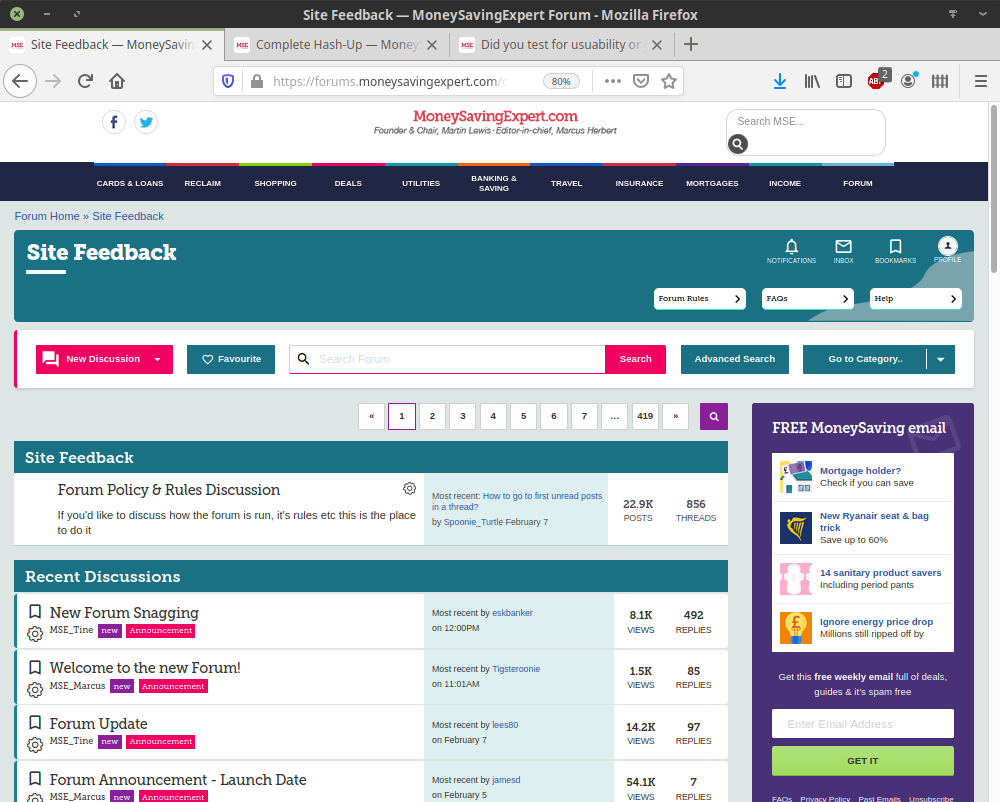The width and height of the screenshot is (1000, 802).
Task: Open Firefox downloads arrow icon
Action: pos(779,81)
